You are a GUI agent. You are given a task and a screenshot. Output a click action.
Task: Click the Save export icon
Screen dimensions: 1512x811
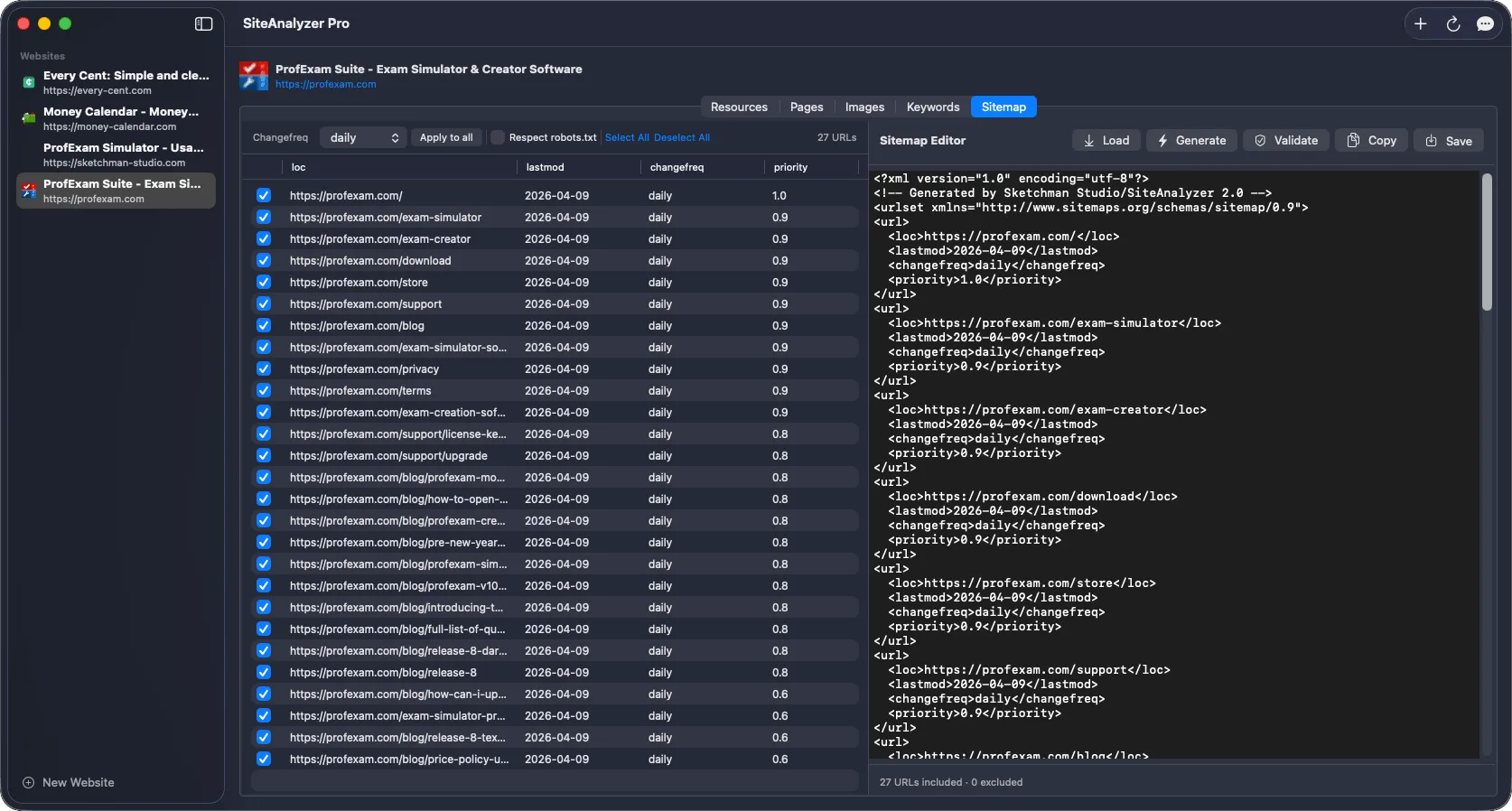click(1431, 141)
